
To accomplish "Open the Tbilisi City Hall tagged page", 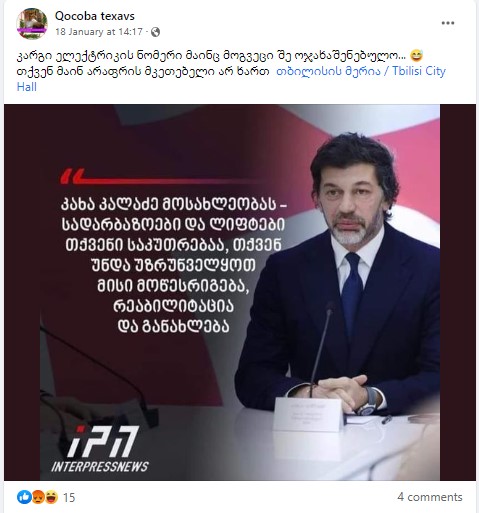I will click(361, 71).
